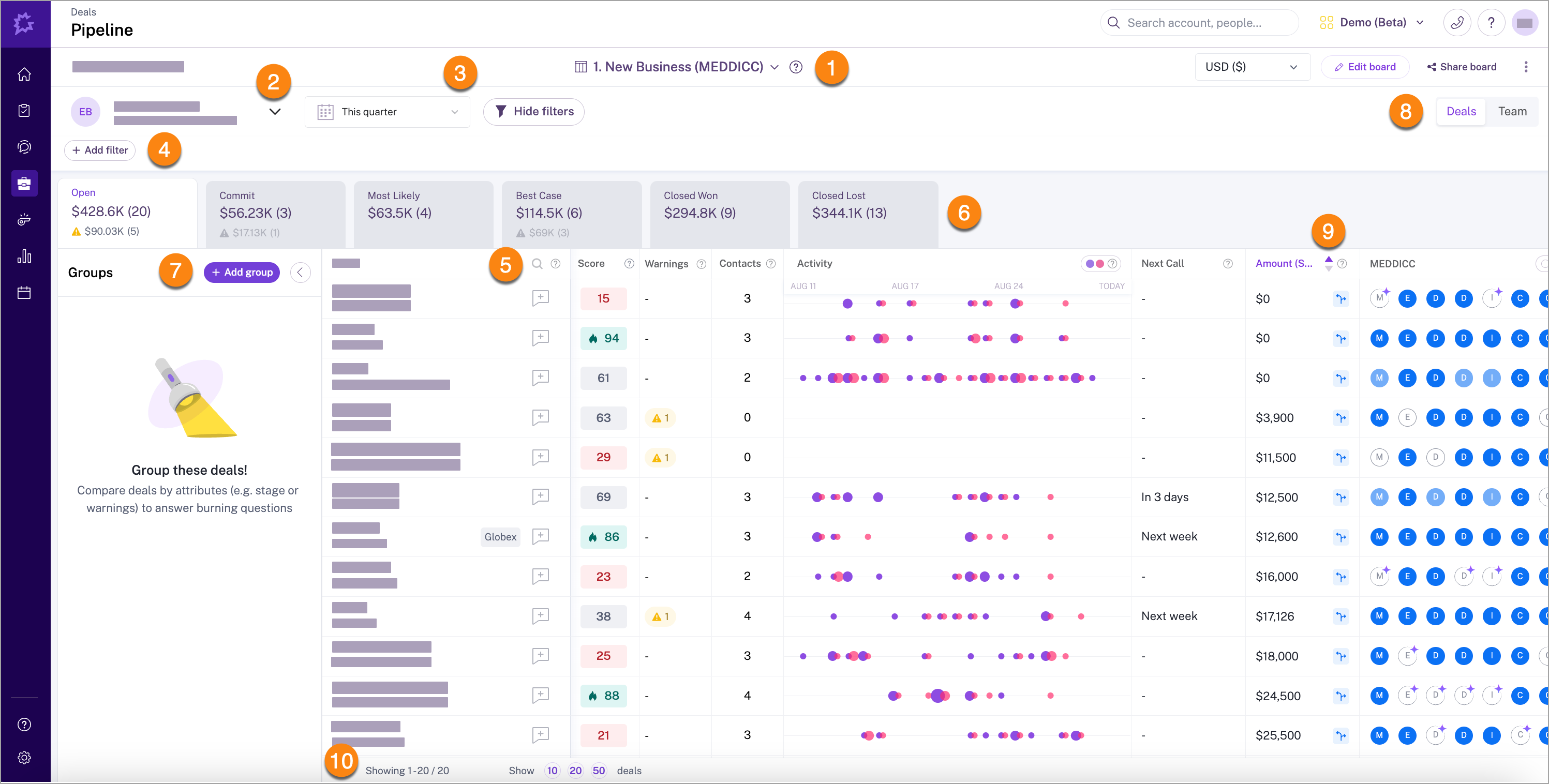Viewport: 1549px width, 784px height.
Task: Open the Deals briefcase icon in sidebar
Action: tap(24, 184)
